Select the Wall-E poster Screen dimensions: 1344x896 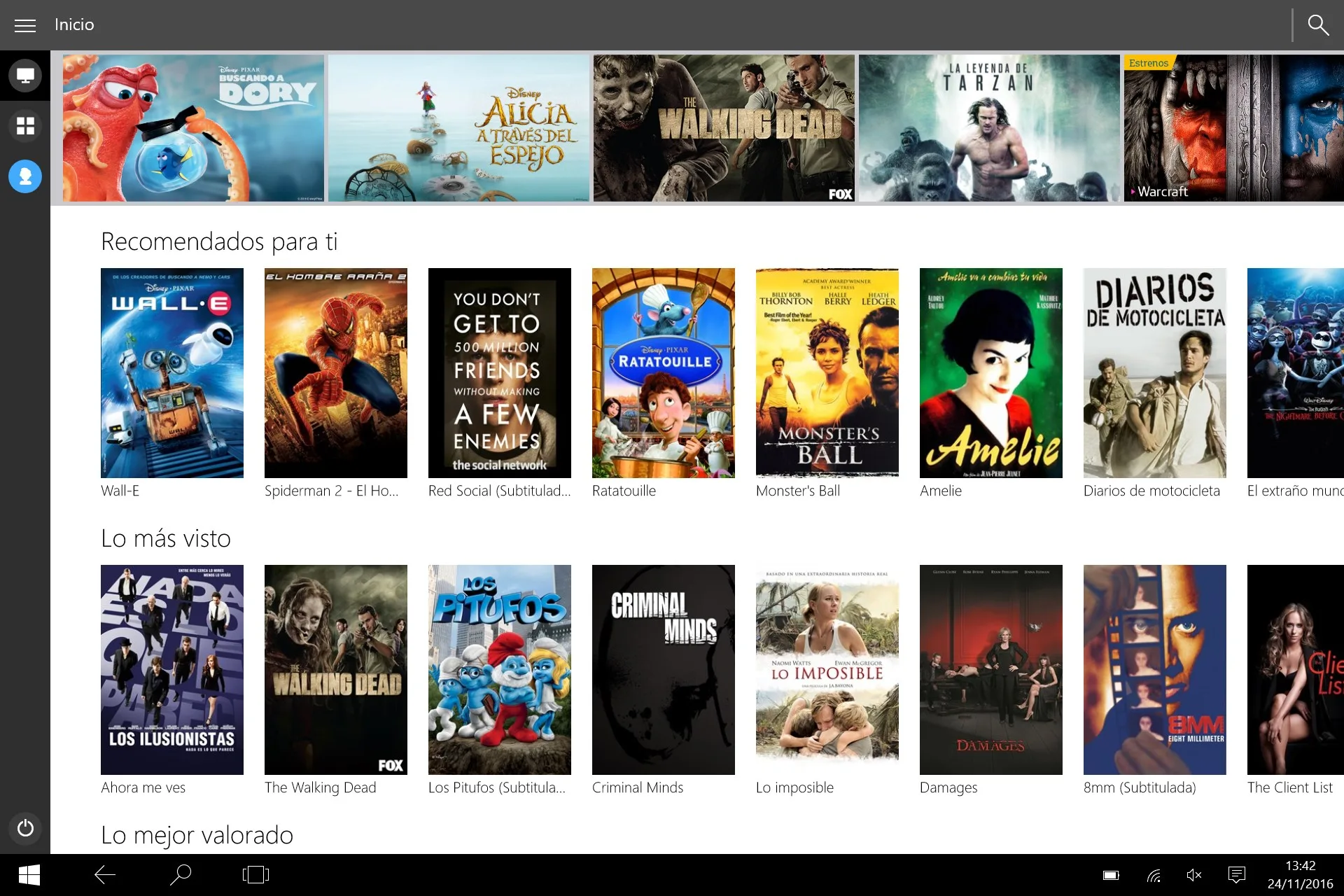pos(172,373)
